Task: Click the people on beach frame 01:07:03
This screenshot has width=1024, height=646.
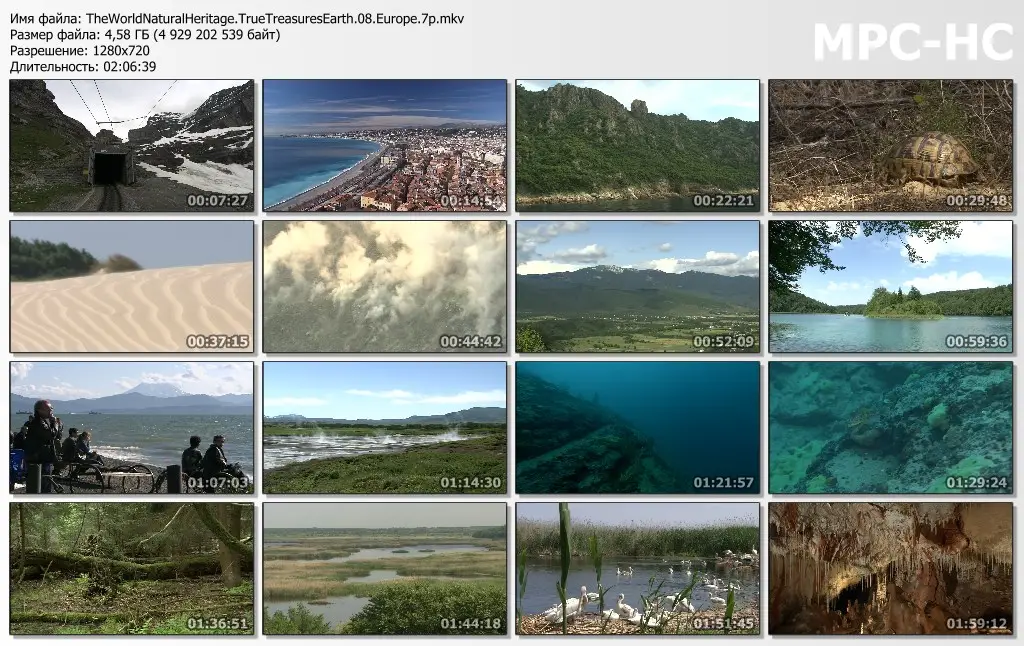Action: click(x=132, y=428)
